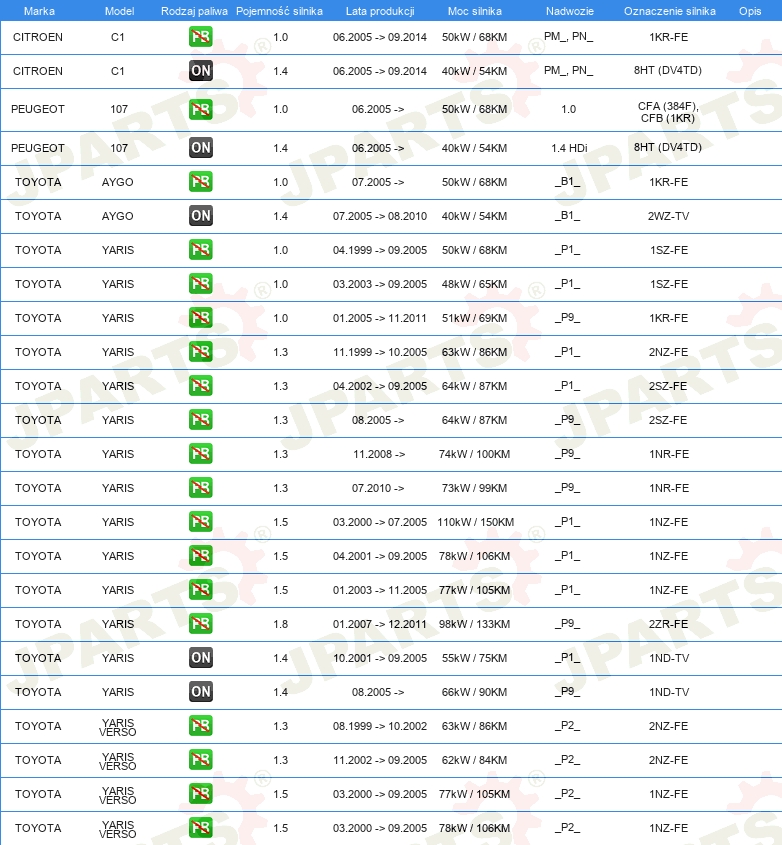Select the 01.2007 -> 12.2011 production years cell
Screen dimensions: 782x845
380,623
